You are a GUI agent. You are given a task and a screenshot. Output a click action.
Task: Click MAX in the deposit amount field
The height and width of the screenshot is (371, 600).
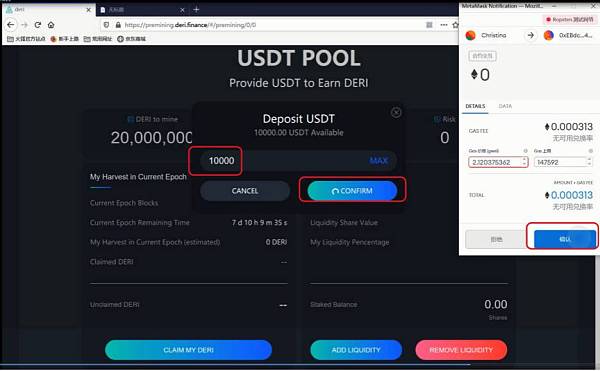(x=379, y=161)
